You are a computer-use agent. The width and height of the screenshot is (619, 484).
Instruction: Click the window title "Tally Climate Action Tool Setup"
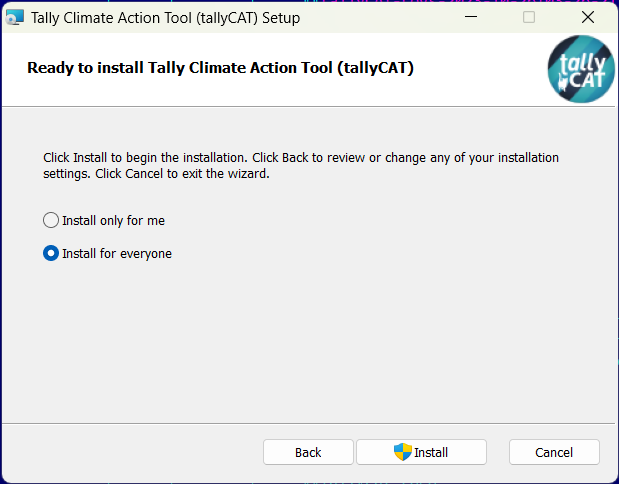tap(165, 17)
